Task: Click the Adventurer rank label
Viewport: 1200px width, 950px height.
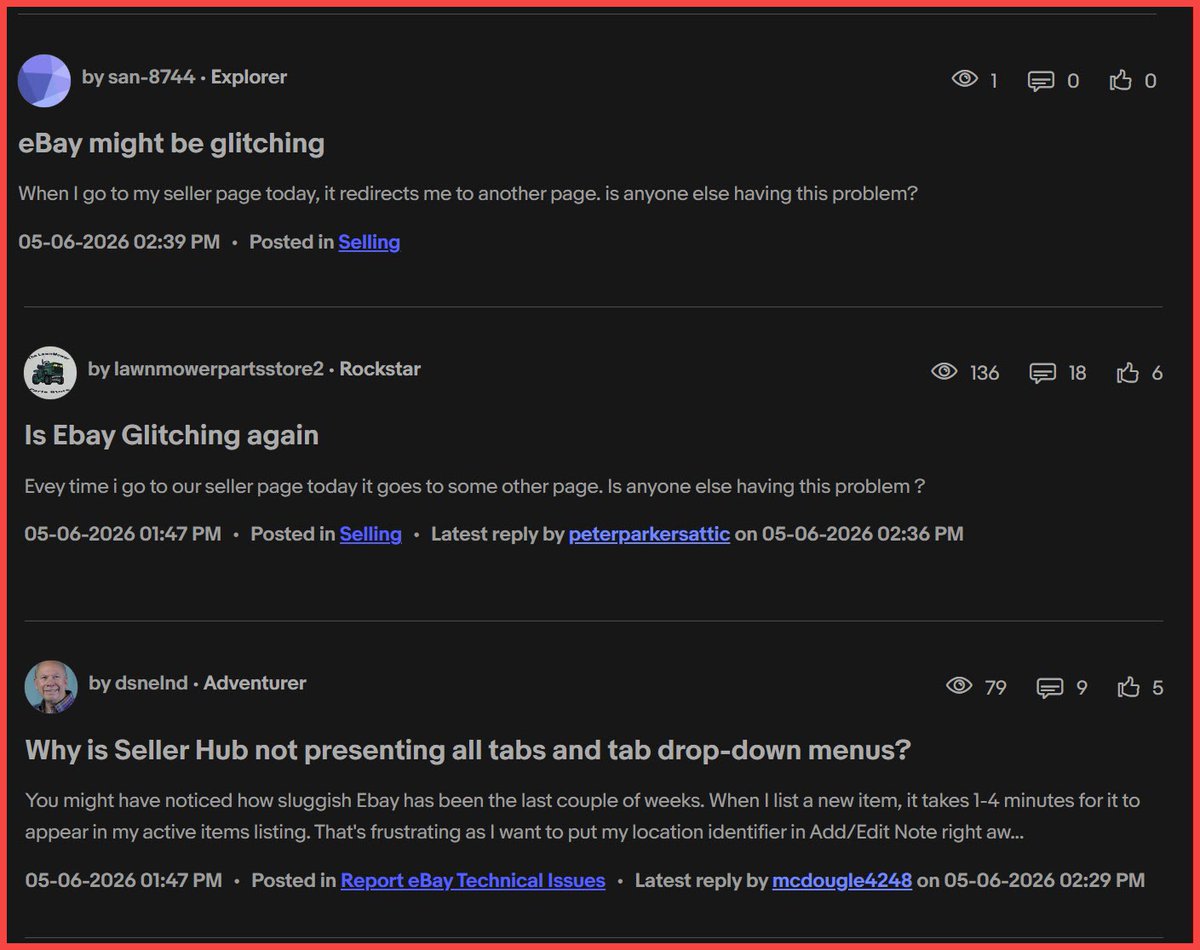Action: coord(255,683)
